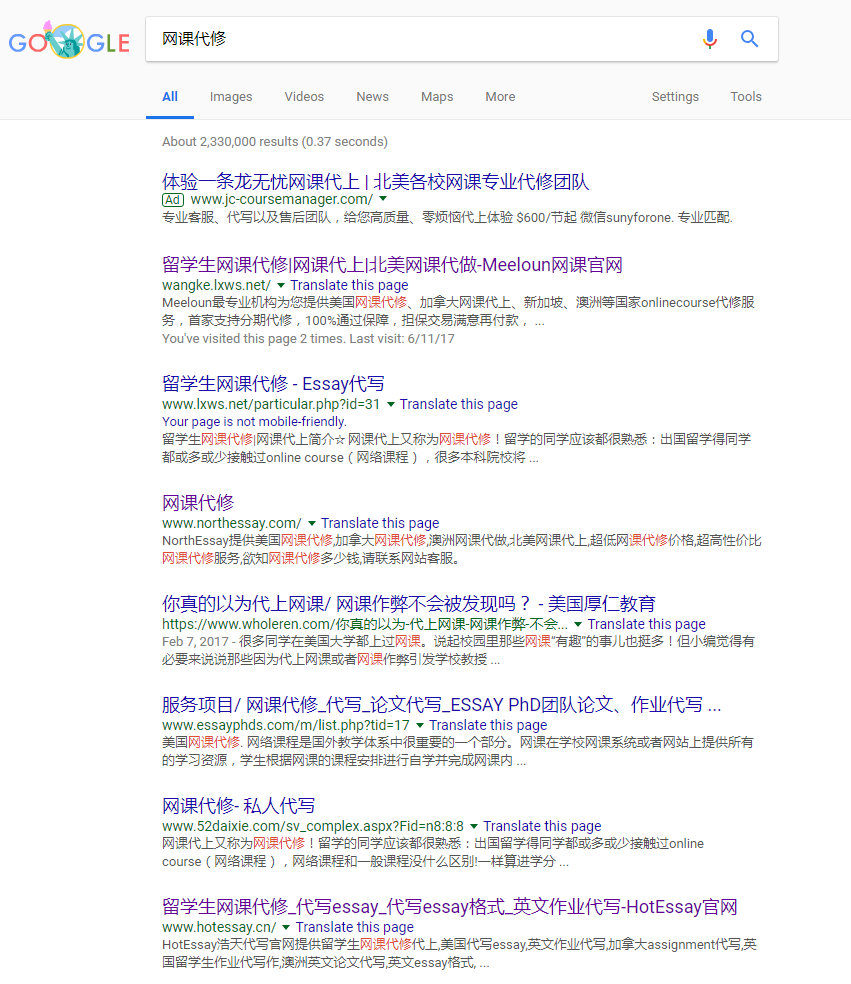This screenshot has width=851, height=984.
Task: Expand dropdown arrow next to wangke.lxws.net URL
Action: [281, 285]
